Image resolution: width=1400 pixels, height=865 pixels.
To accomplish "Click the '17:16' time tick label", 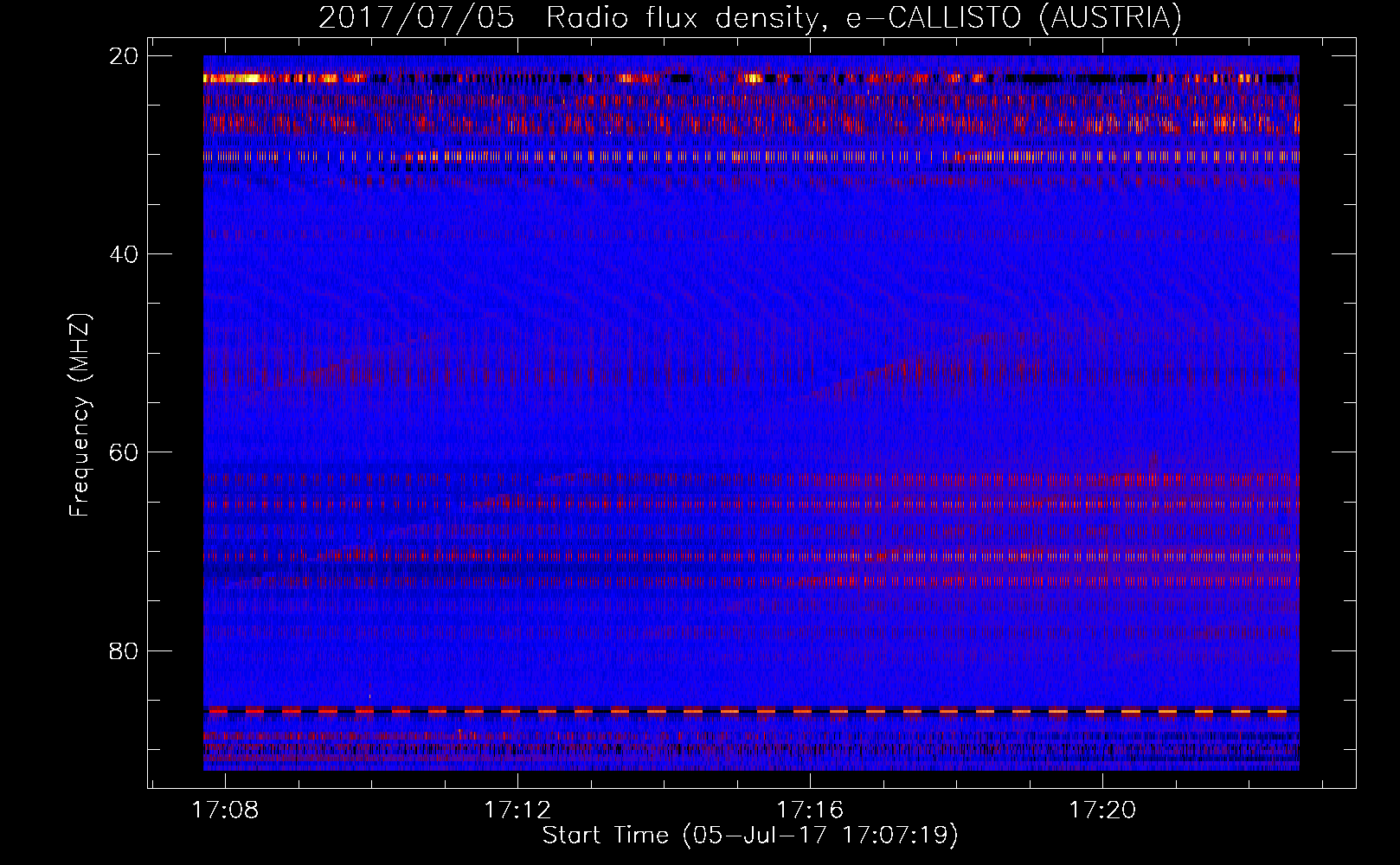I will [810, 810].
